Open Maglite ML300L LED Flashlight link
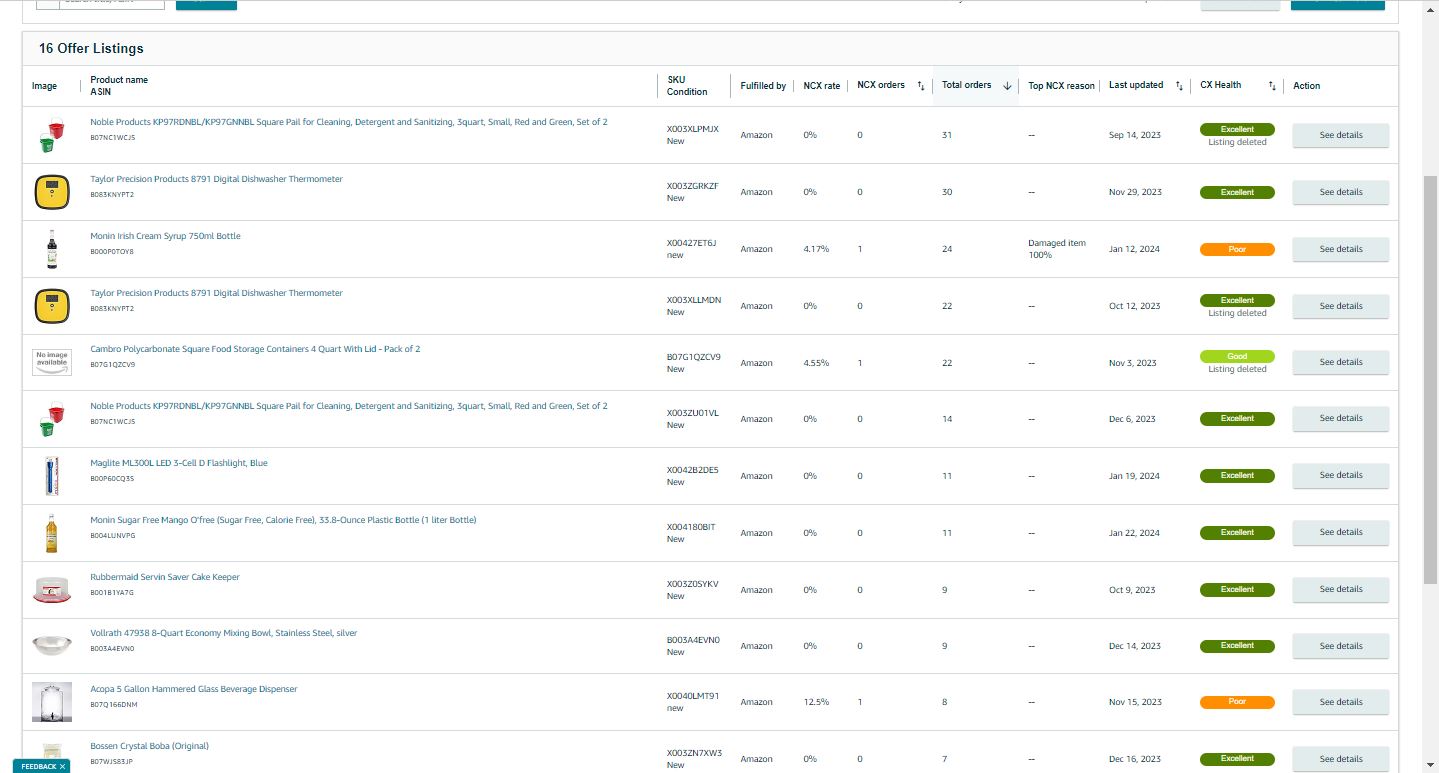 pos(179,463)
